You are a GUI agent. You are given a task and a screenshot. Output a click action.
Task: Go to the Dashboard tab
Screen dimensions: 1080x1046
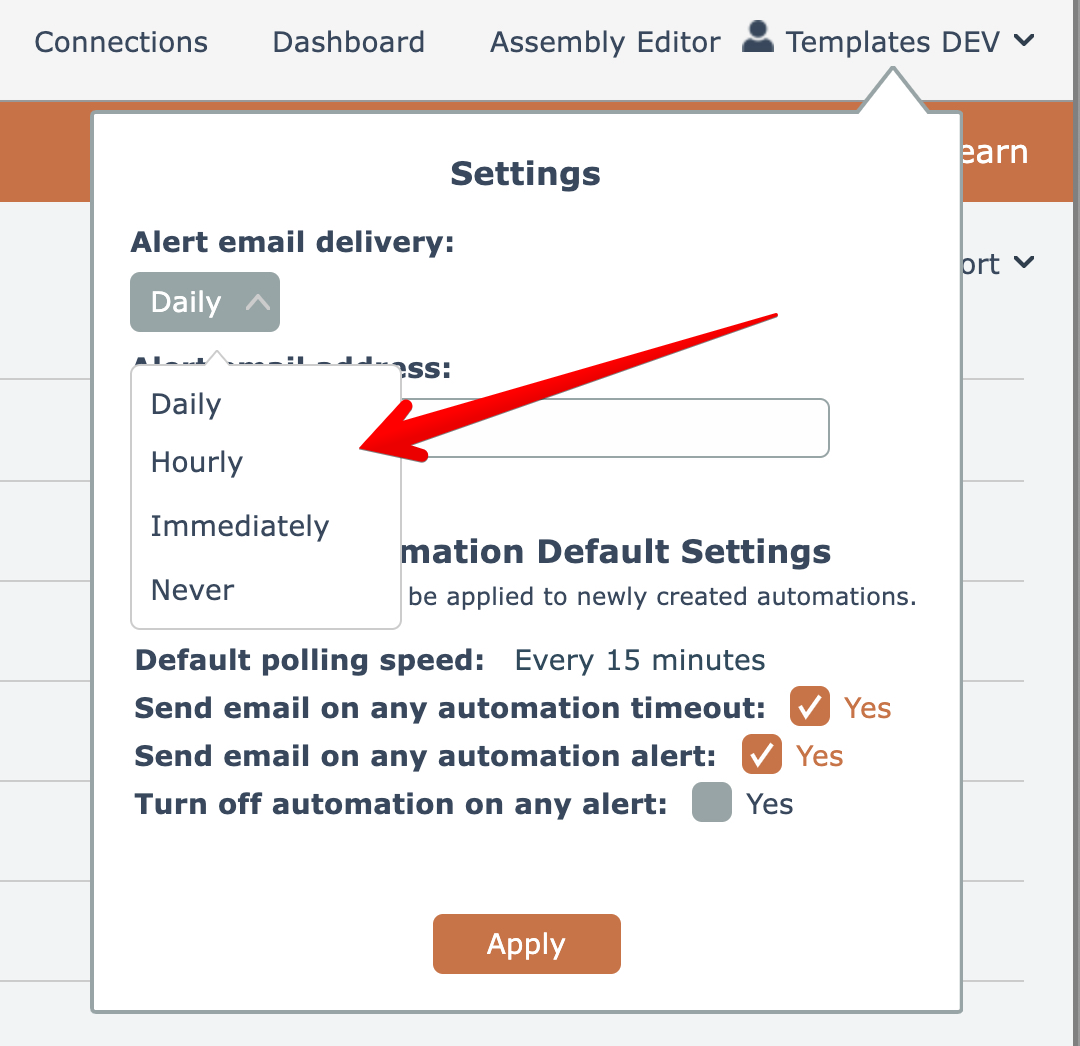(x=348, y=42)
